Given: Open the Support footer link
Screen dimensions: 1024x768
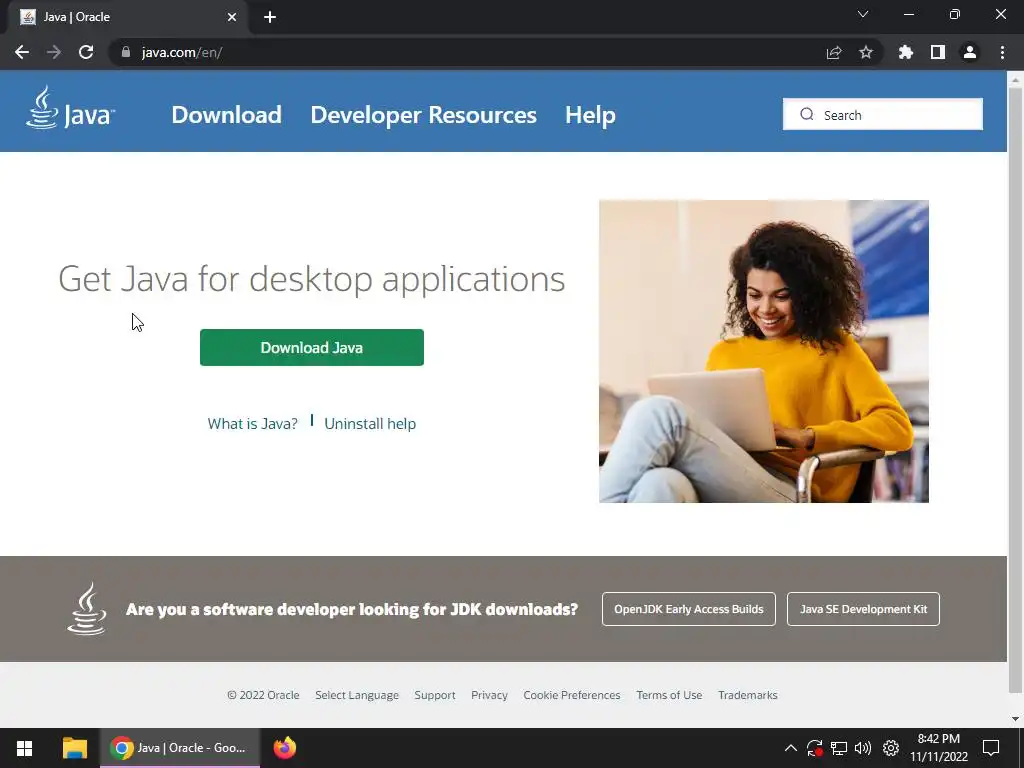Looking at the screenshot, I should (435, 695).
